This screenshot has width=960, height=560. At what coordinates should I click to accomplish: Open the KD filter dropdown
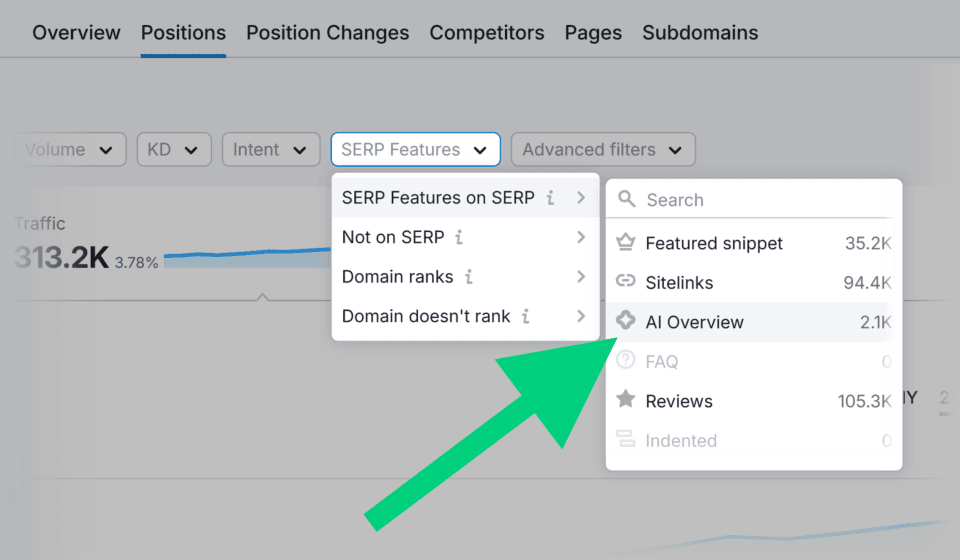[173, 150]
